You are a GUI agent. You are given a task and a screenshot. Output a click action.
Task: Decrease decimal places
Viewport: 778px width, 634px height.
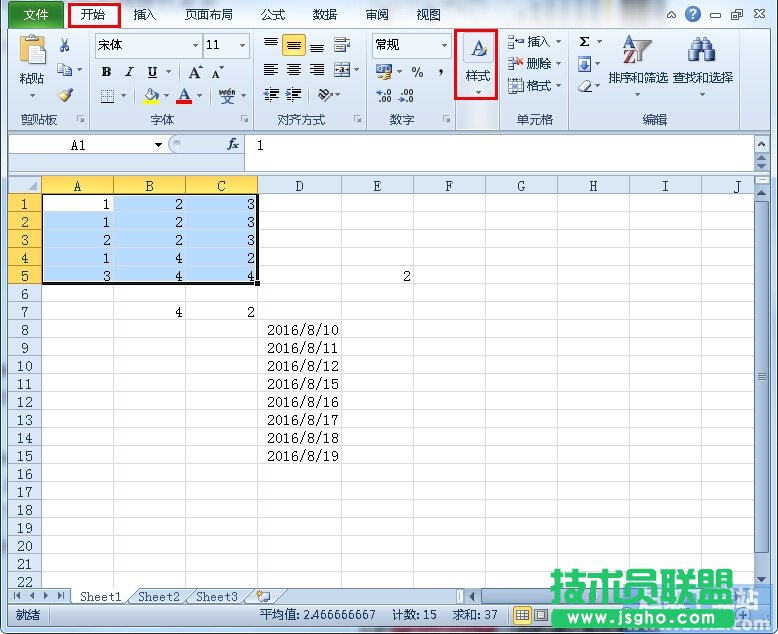coord(406,95)
